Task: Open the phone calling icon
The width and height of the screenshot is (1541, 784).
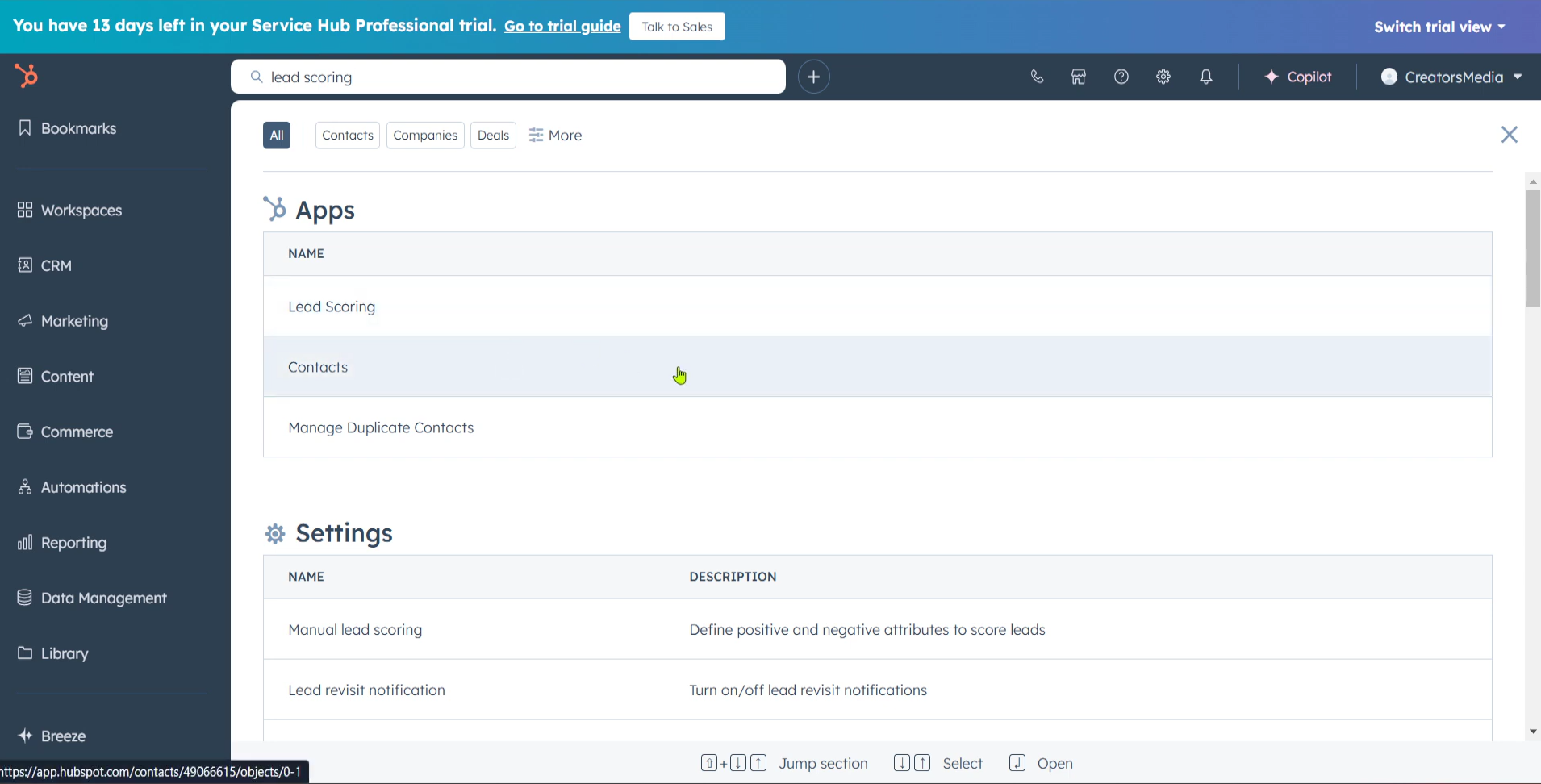Action: click(x=1037, y=77)
